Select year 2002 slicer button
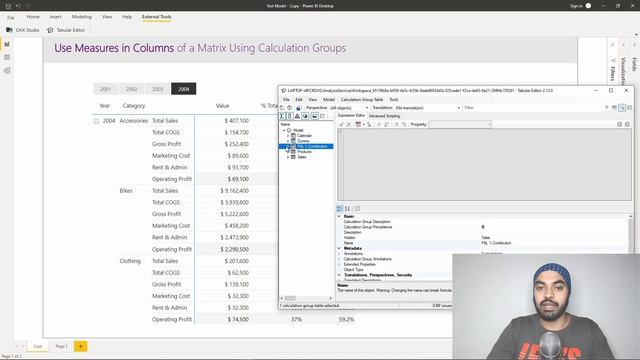Viewport: 640px width, 360px height. [131, 89]
